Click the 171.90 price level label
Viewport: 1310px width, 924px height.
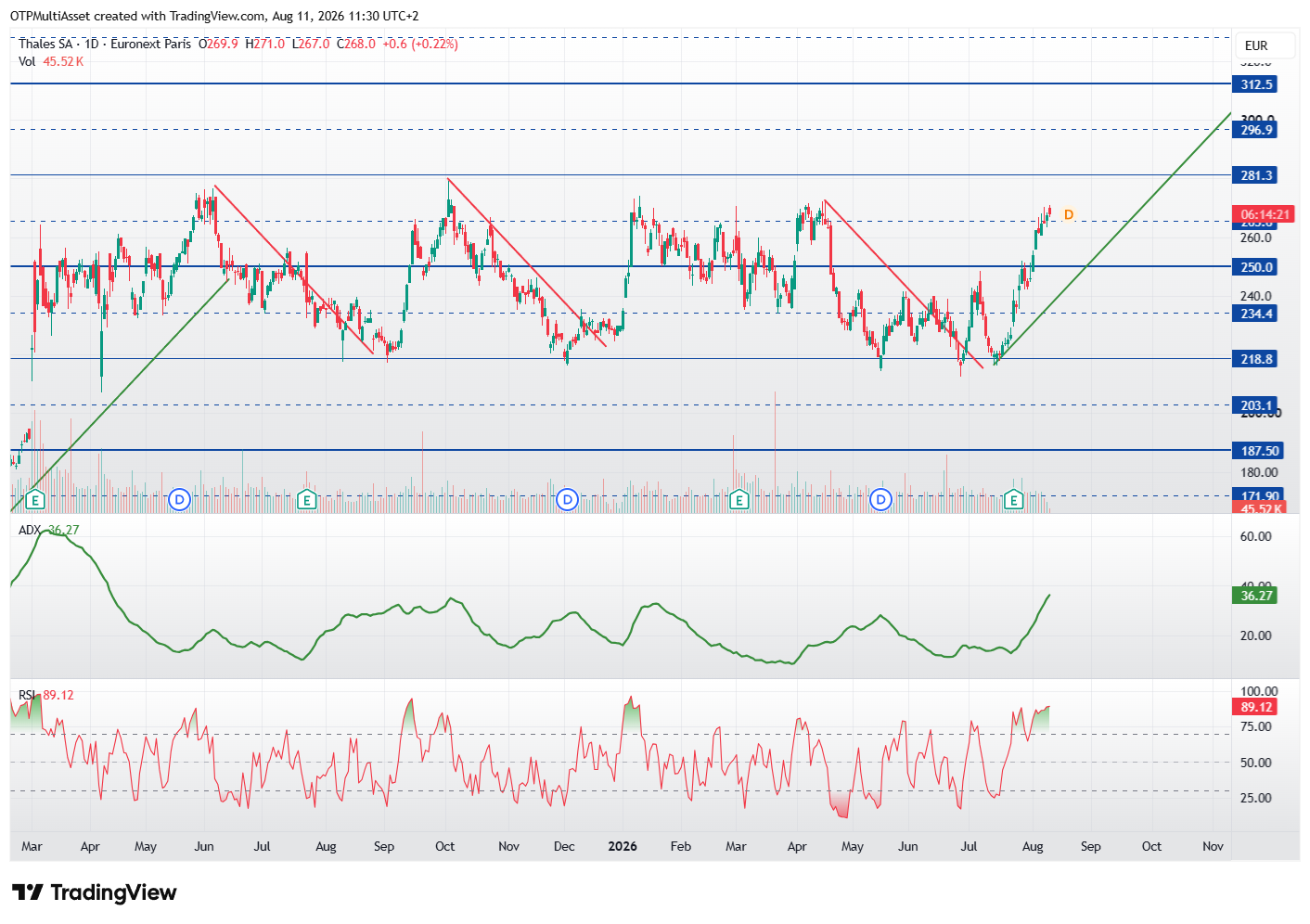(1260, 496)
